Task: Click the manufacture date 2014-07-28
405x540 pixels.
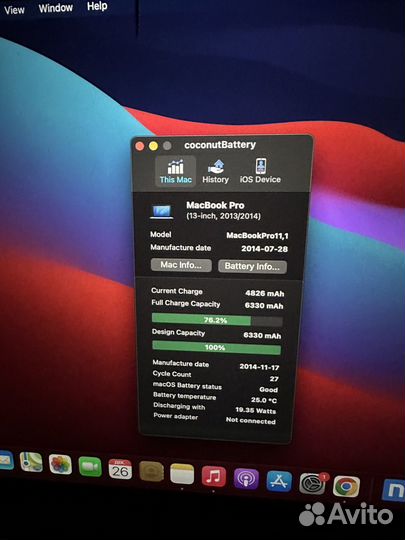Action: (264, 249)
